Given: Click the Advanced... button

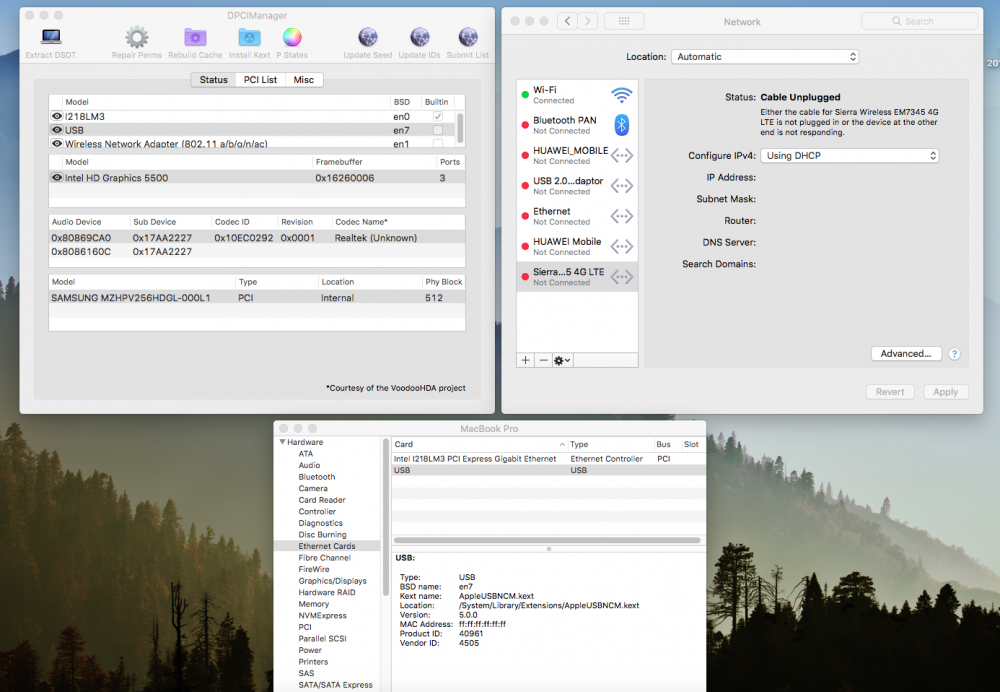Looking at the screenshot, I should point(906,354).
